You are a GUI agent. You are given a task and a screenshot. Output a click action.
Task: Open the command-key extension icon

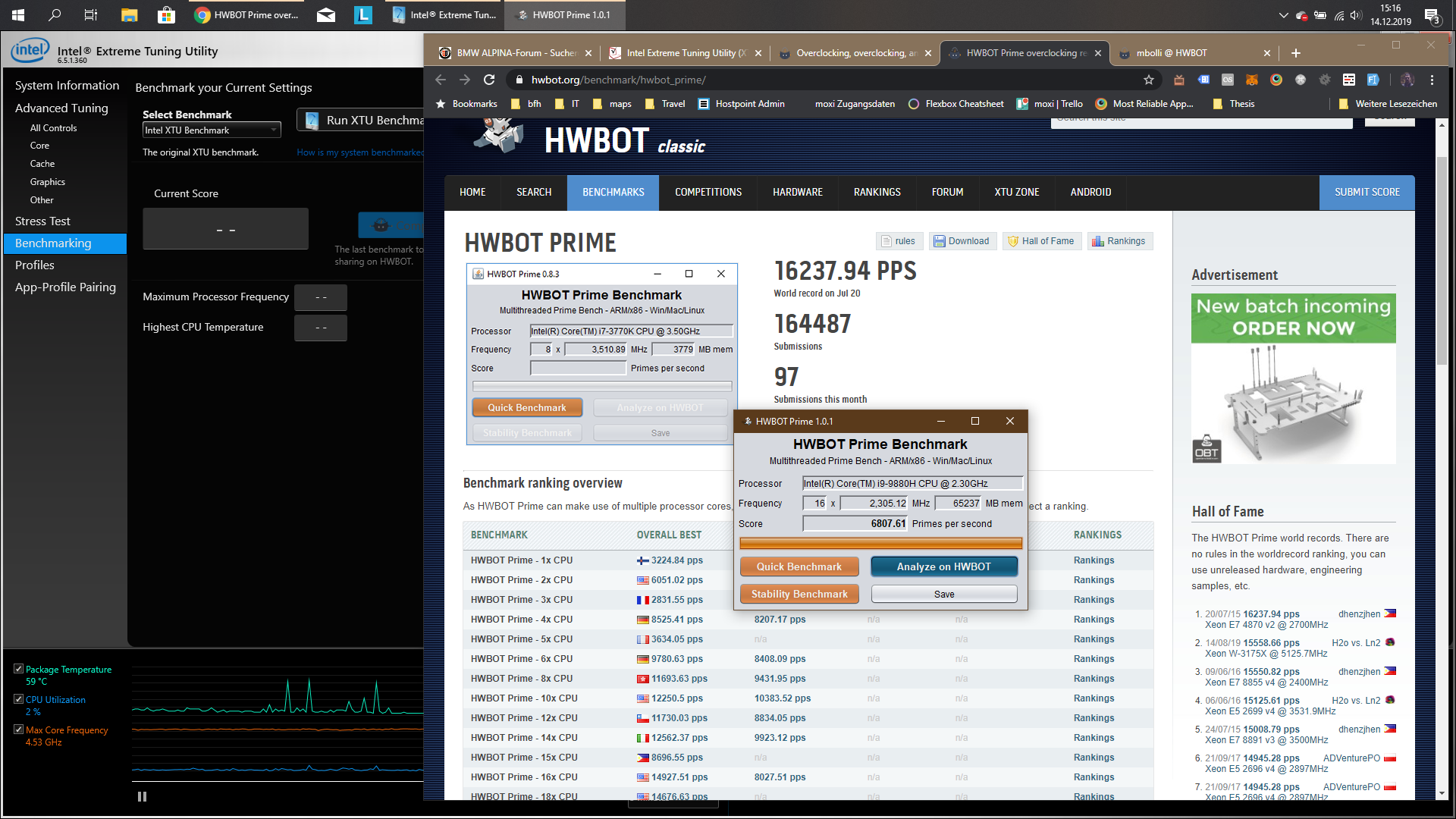tap(1301, 80)
